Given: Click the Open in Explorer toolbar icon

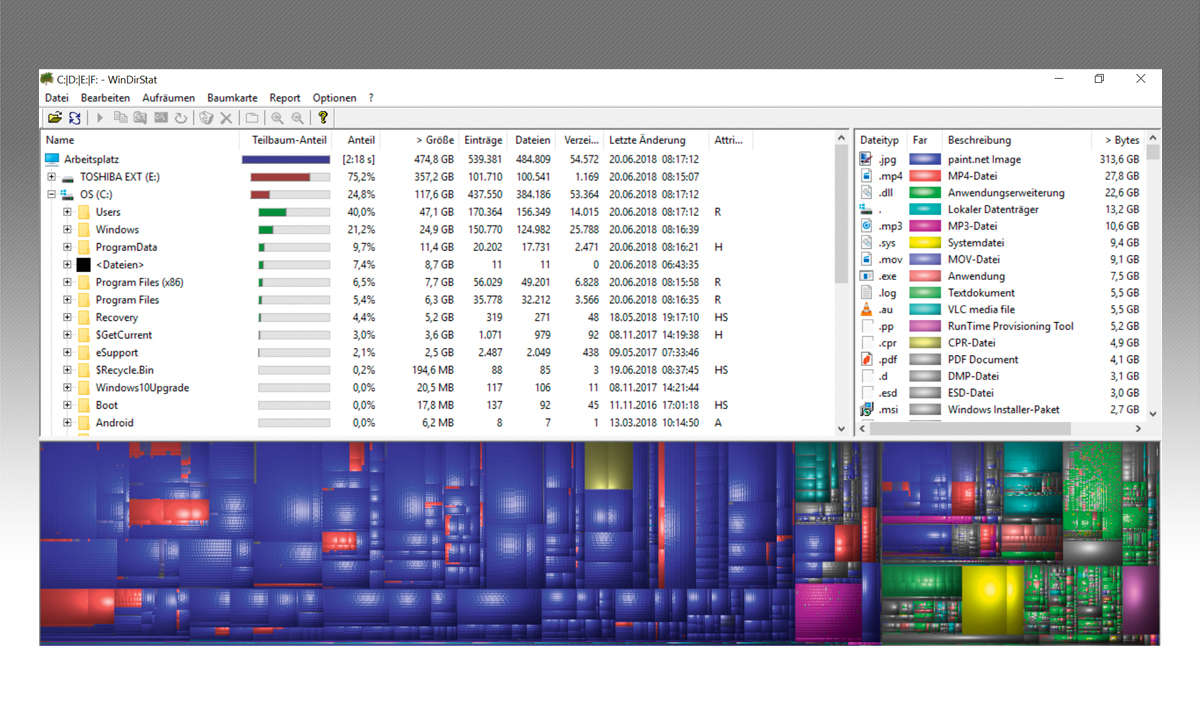Looking at the screenshot, I should [141, 118].
